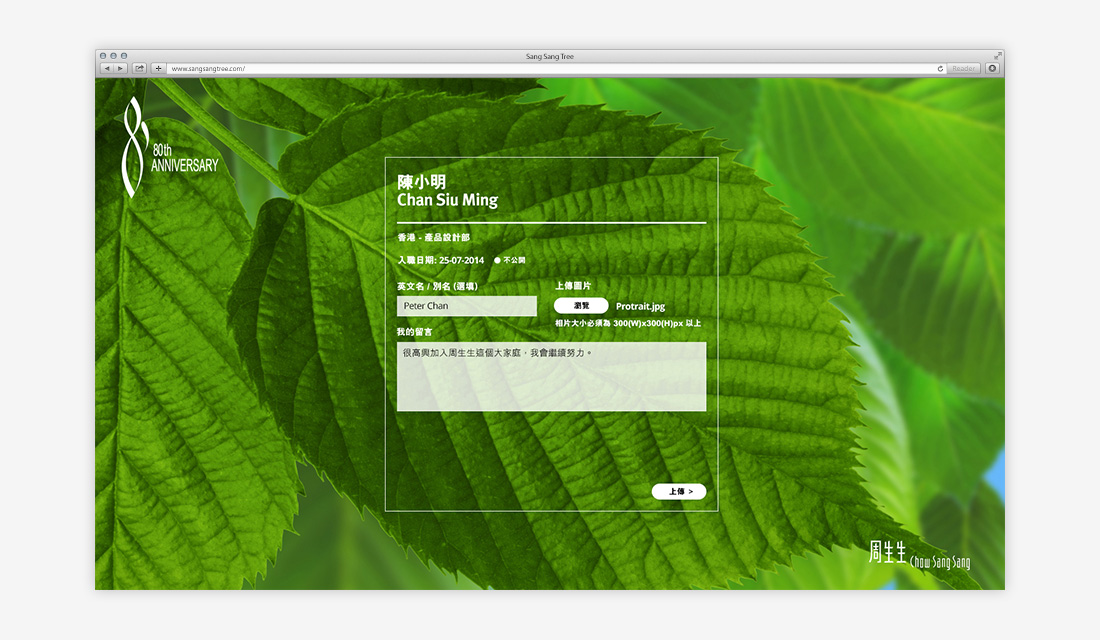Reload the page with the refresh icon
Image resolution: width=1100 pixels, height=640 pixels.
click(x=940, y=69)
